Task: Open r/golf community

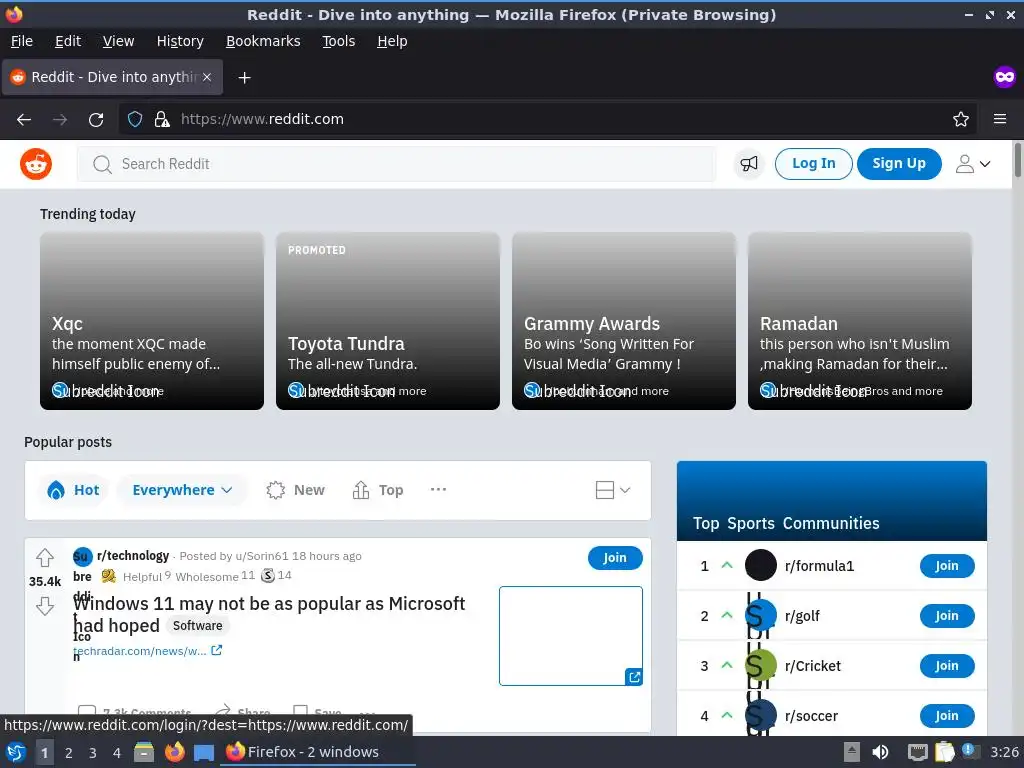Action: (x=802, y=616)
